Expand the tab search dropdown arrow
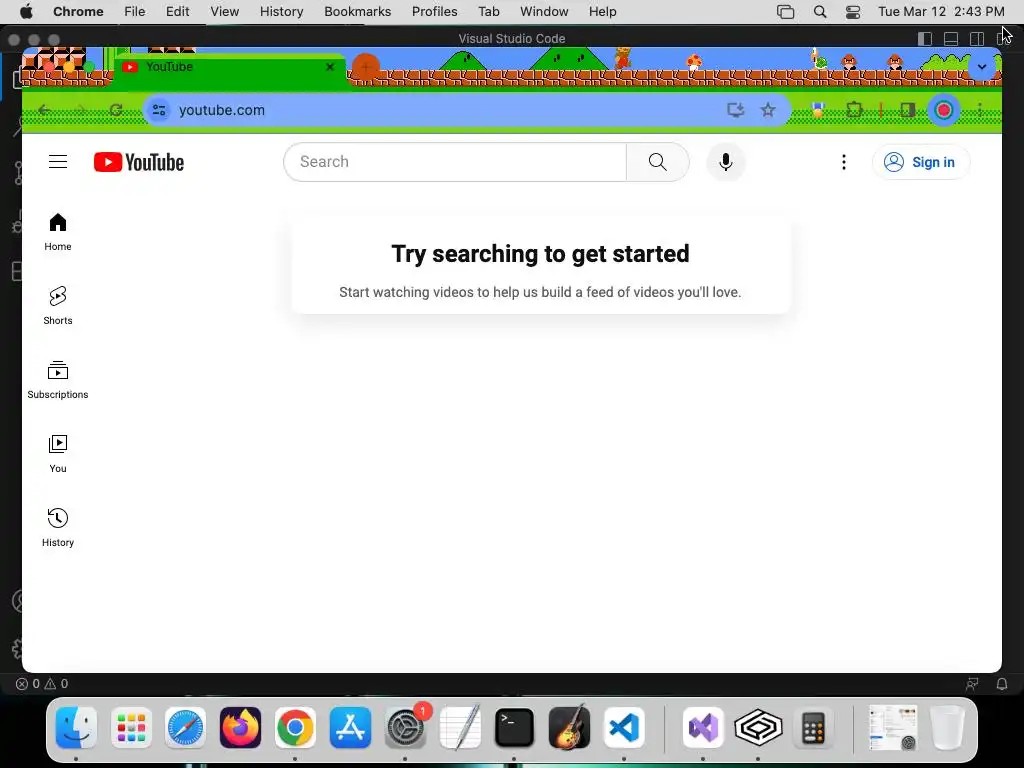This screenshot has width=1024, height=768. [x=982, y=67]
